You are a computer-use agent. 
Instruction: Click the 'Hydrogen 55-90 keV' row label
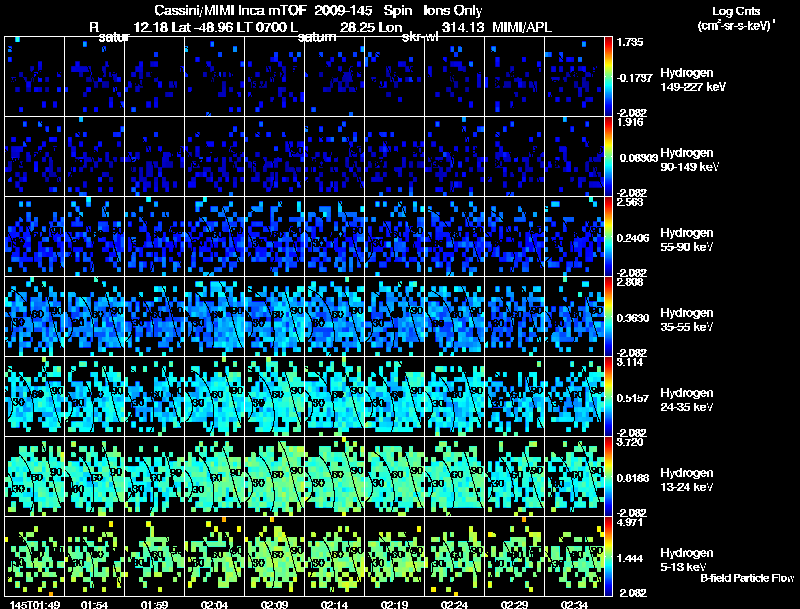click(x=687, y=240)
